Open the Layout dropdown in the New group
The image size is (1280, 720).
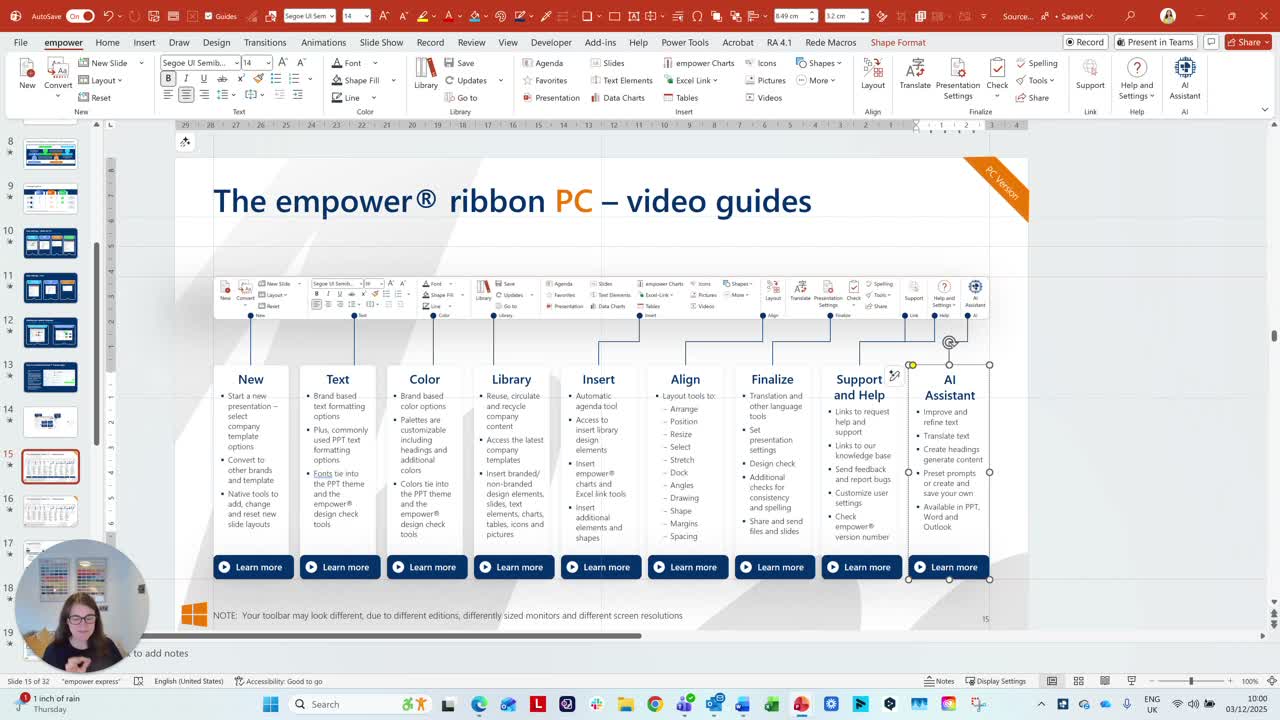pos(99,80)
